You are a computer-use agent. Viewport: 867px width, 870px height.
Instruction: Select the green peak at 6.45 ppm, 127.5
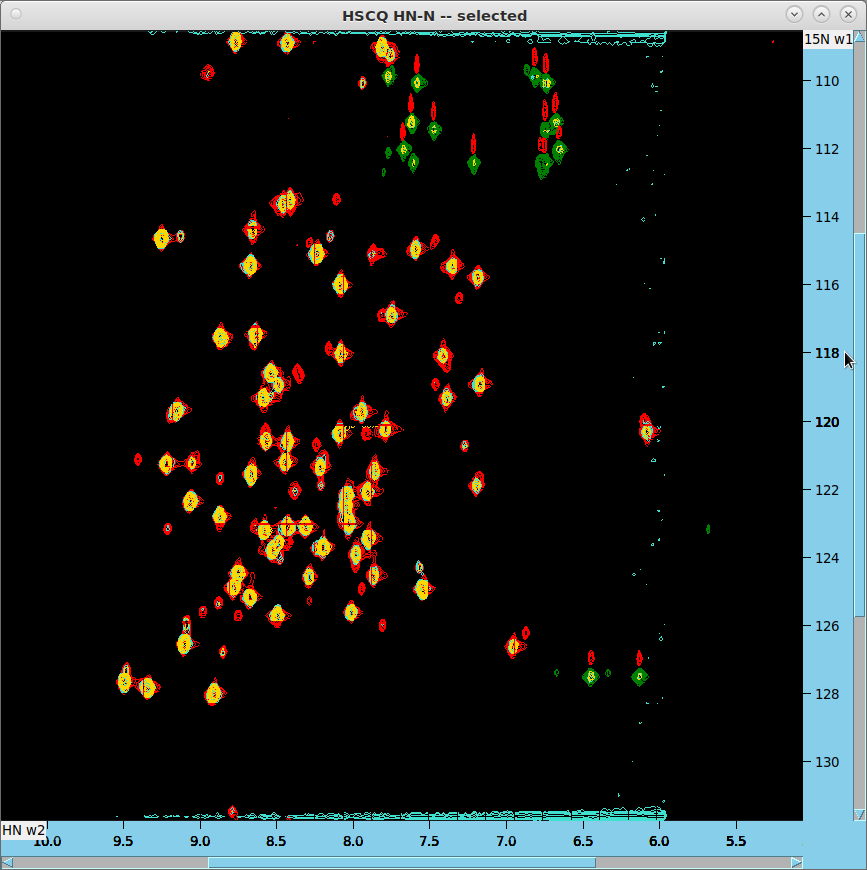click(x=591, y=676)
